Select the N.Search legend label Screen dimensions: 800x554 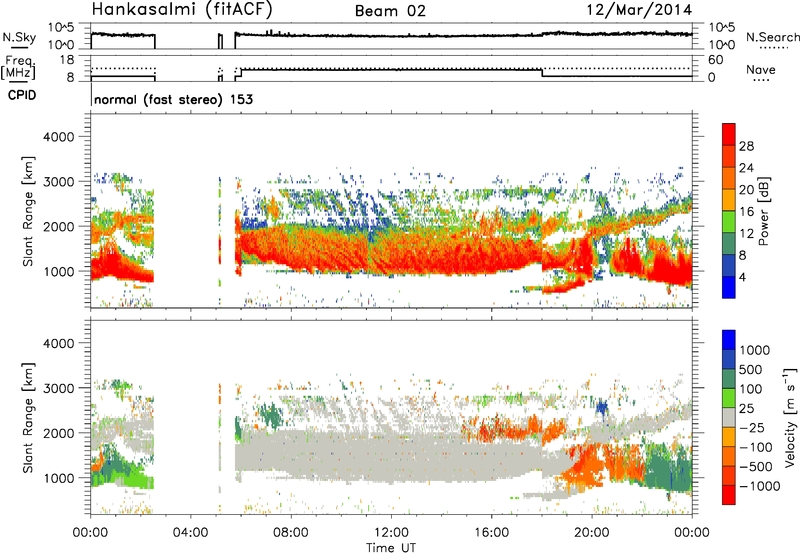[773, 37]
